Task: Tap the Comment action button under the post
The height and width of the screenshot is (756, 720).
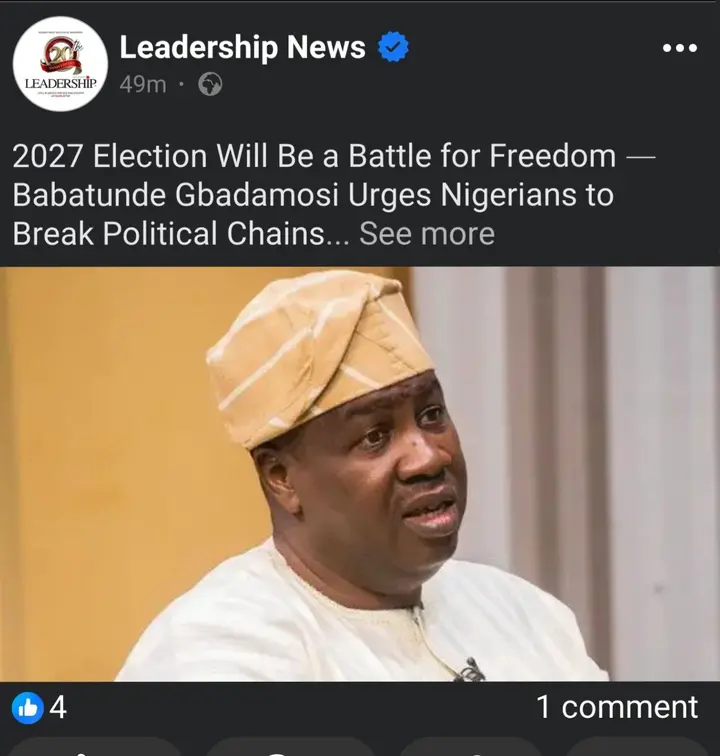Action: [x=290, y=747]
